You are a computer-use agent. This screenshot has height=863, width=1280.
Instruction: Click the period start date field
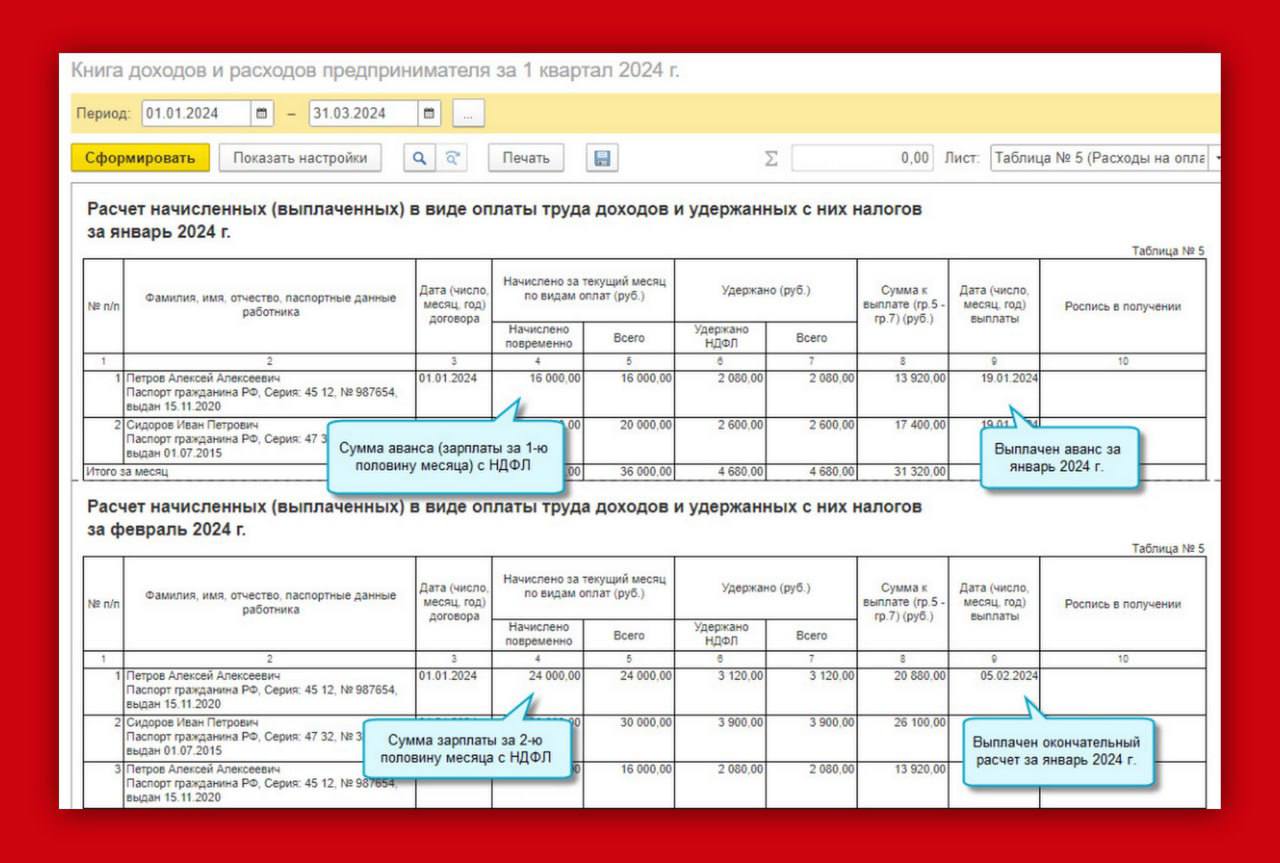click(x=195, y=114)
